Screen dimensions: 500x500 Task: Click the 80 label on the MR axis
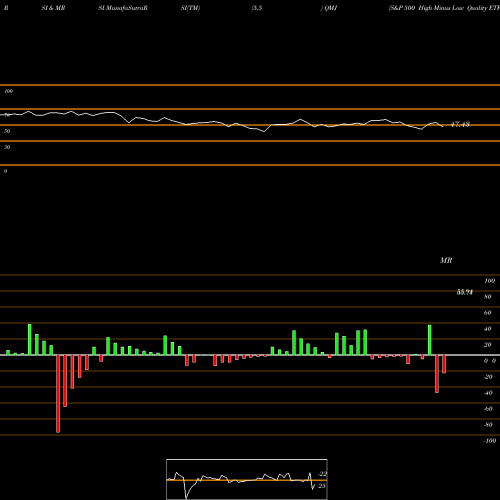tap(487, 297)
